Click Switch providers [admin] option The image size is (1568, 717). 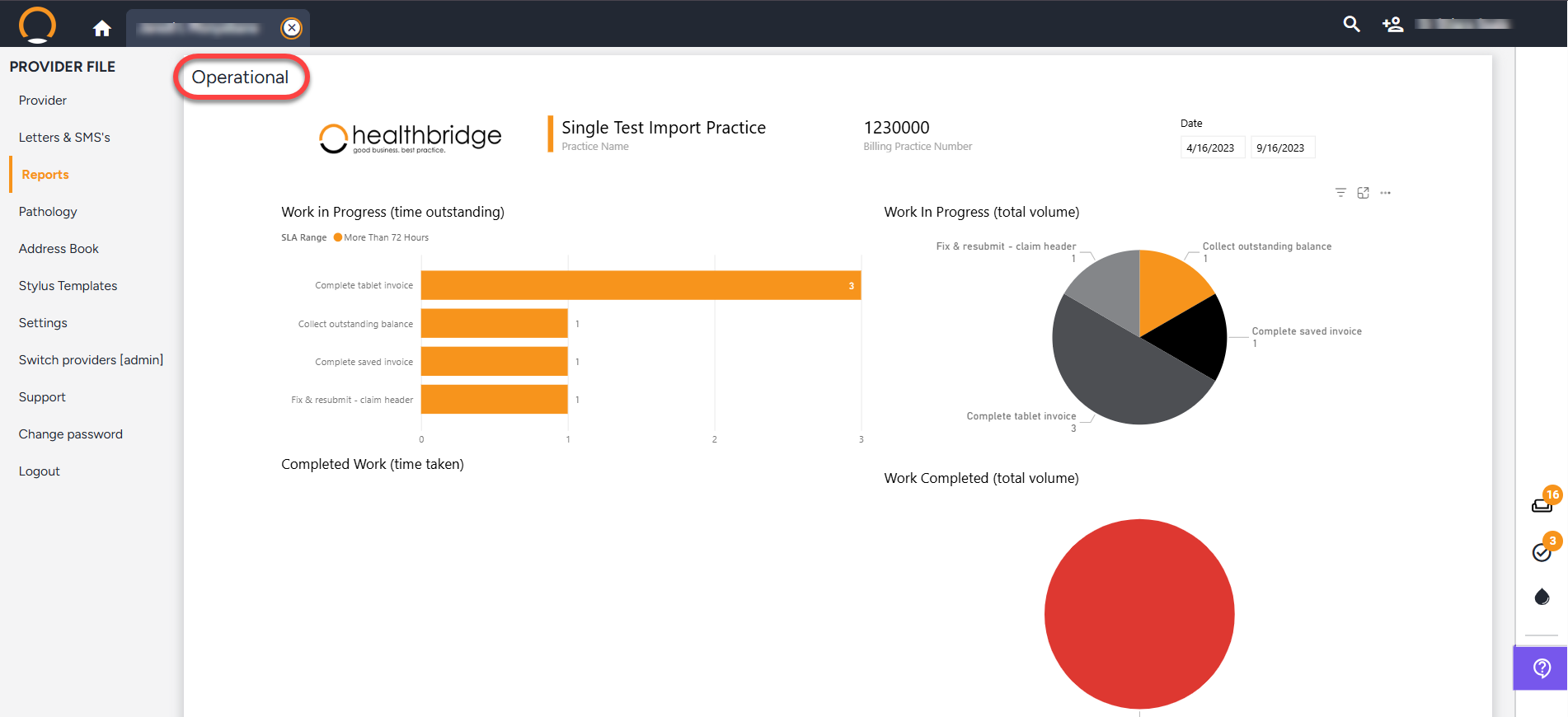pos(91,360)
